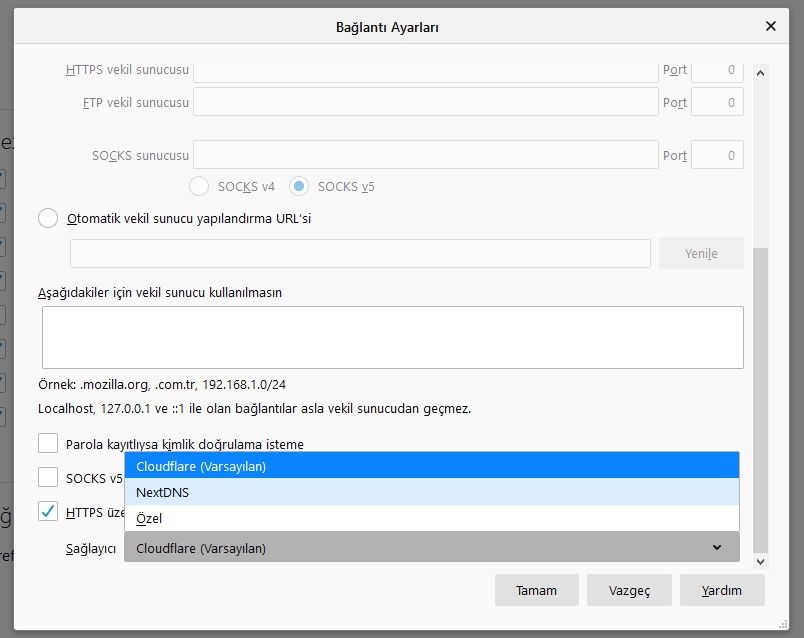
Task: Enable automatic proxy configuration URL option
Action: pos(47,218)
